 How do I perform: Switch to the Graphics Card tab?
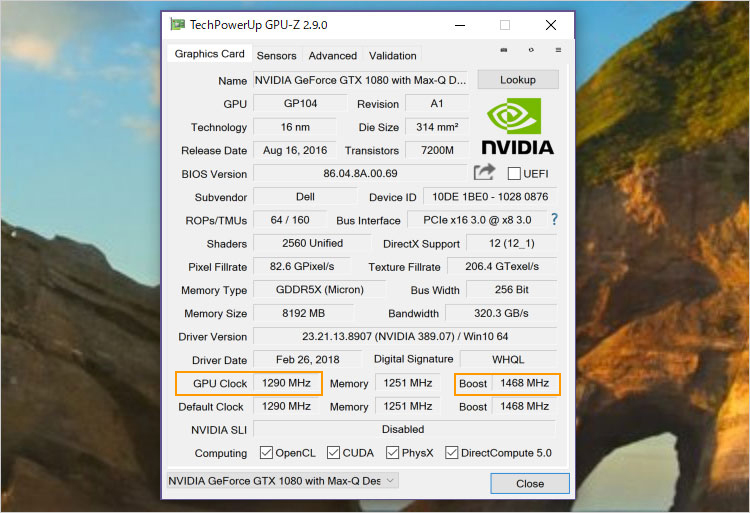point(210,54)
